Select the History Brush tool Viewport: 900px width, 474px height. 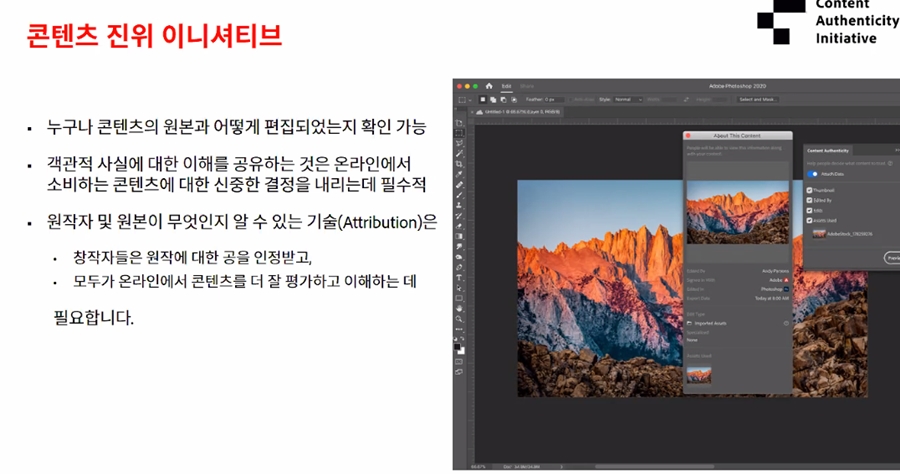coord(459,216)
